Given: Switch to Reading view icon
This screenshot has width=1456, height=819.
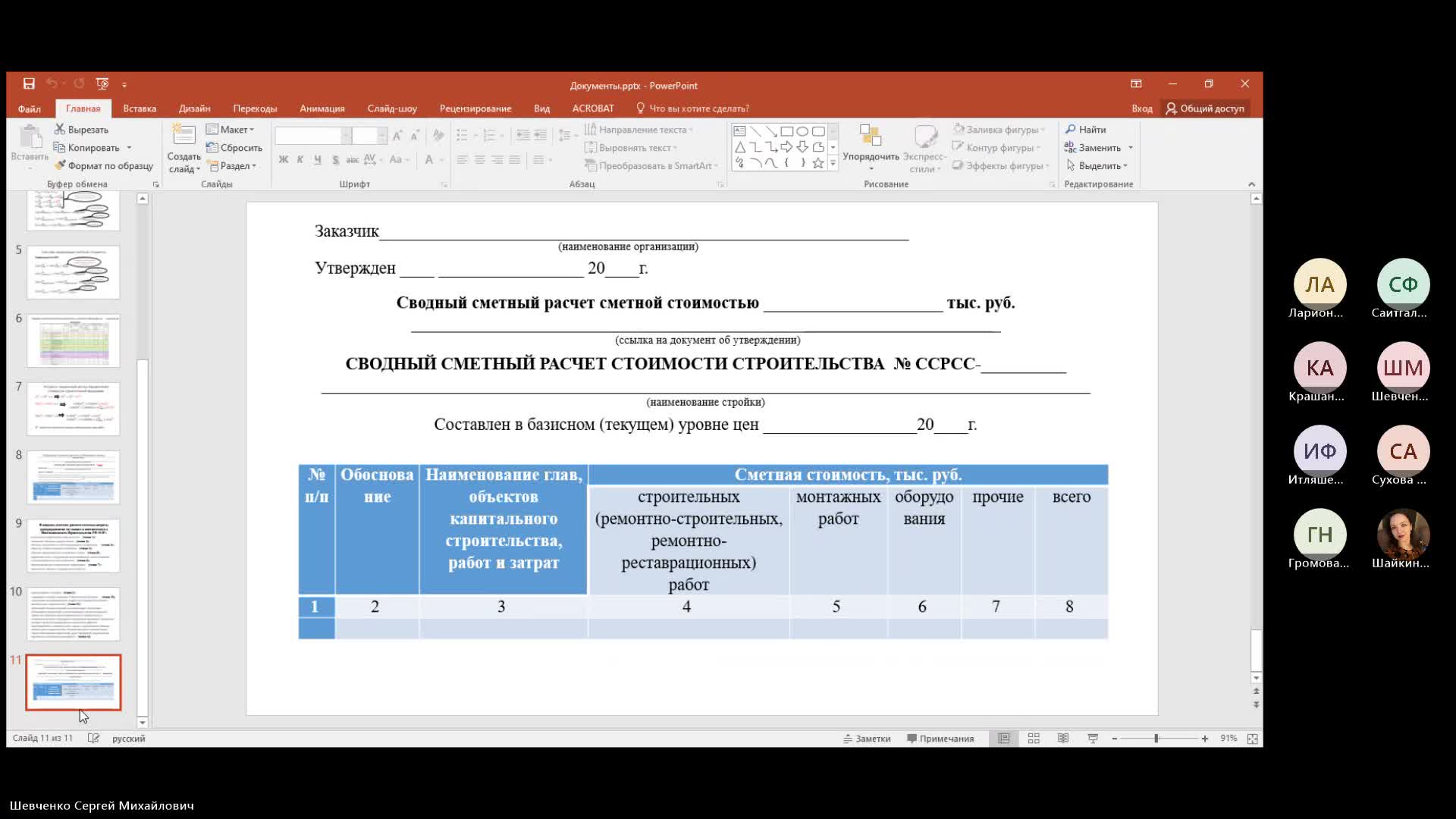Looking at the screenshot, I should (1063, 739).
